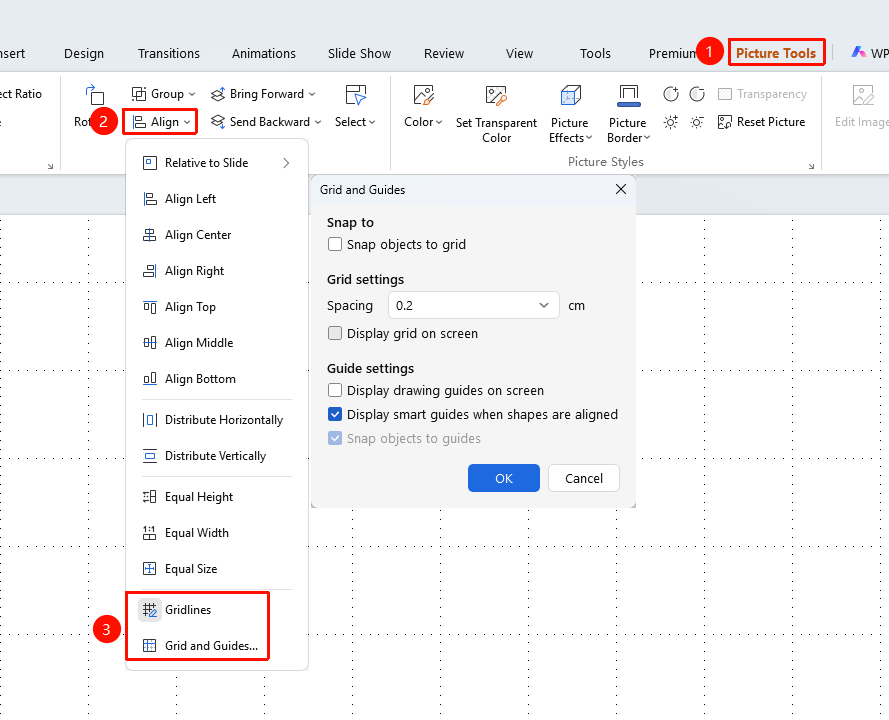Click the Align dropdown button
Screen dimensions: 889x720
pyautogui.click(x=160, y=122)
